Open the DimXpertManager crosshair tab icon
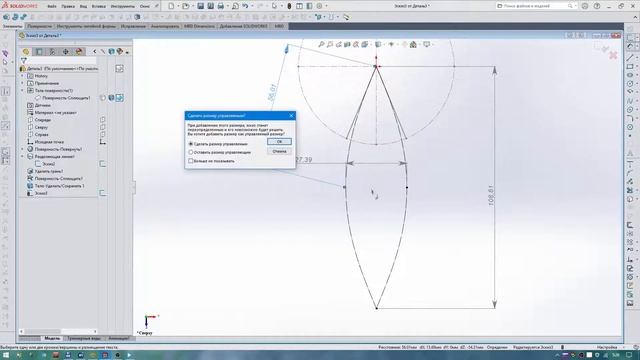 [x=65, y=51]
